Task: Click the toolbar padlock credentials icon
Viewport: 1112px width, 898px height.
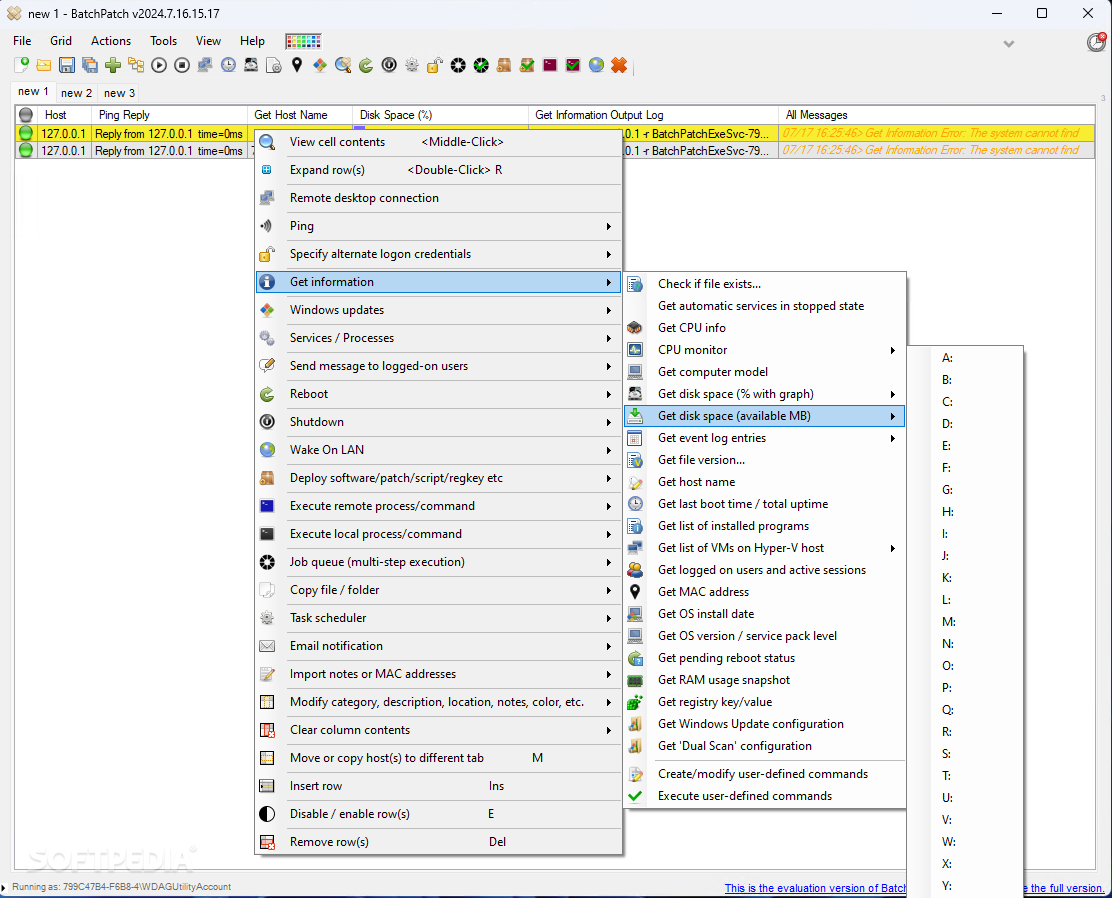Action: pos(435,65)
